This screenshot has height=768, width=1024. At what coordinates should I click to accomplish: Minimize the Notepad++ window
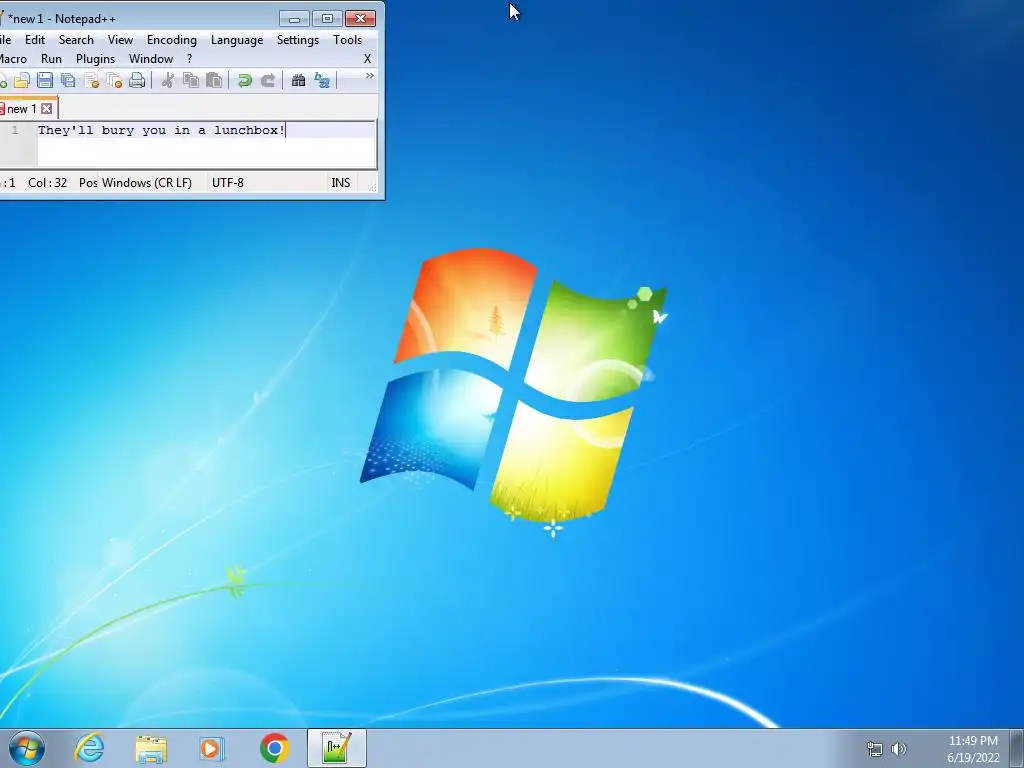[294, 18]
